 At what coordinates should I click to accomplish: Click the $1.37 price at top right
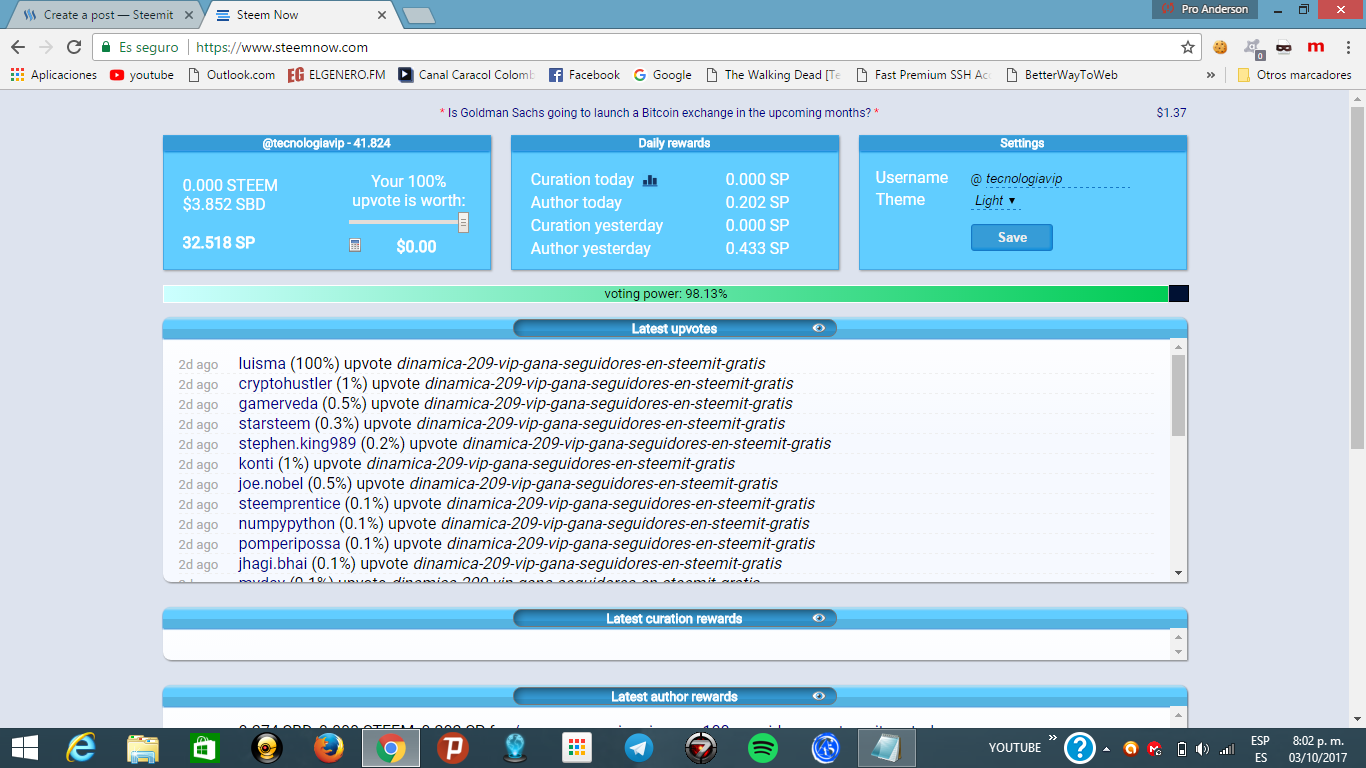pos(1171,113)
